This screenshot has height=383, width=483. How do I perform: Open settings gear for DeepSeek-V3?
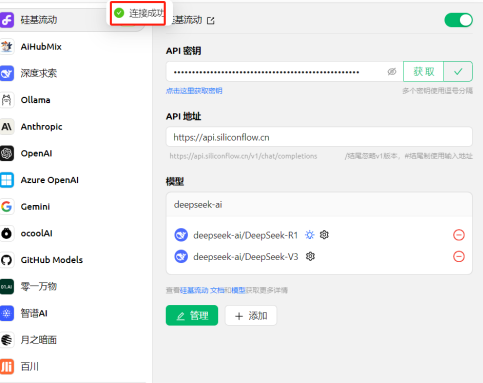(310, 256)
